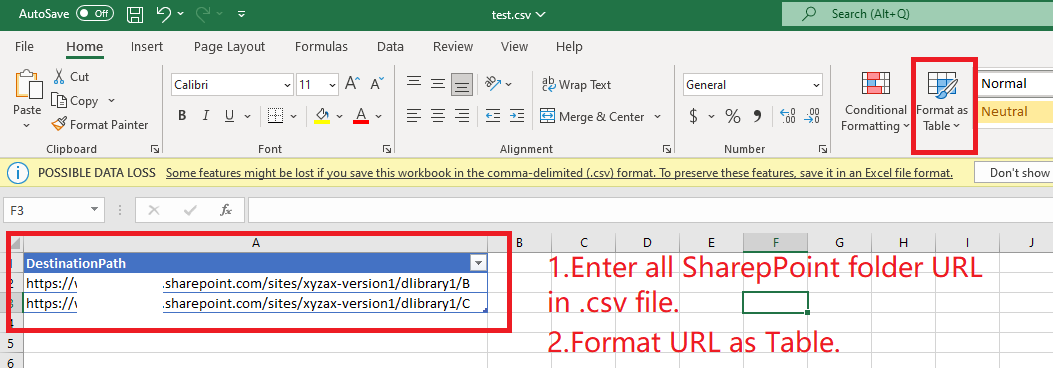Switch to the View tab
The height and width of the screenshot is (368, 1053).
[x=514, y=46]
